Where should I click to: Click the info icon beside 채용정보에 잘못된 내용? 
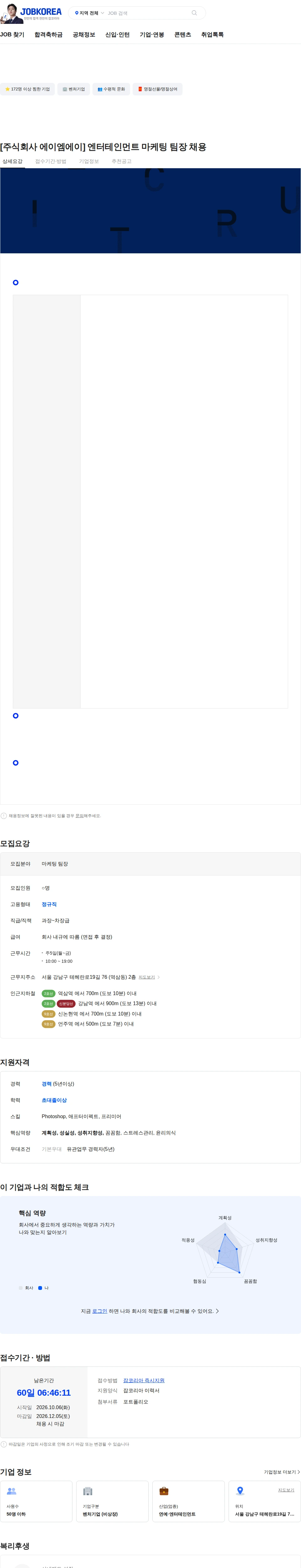(4, 816)
